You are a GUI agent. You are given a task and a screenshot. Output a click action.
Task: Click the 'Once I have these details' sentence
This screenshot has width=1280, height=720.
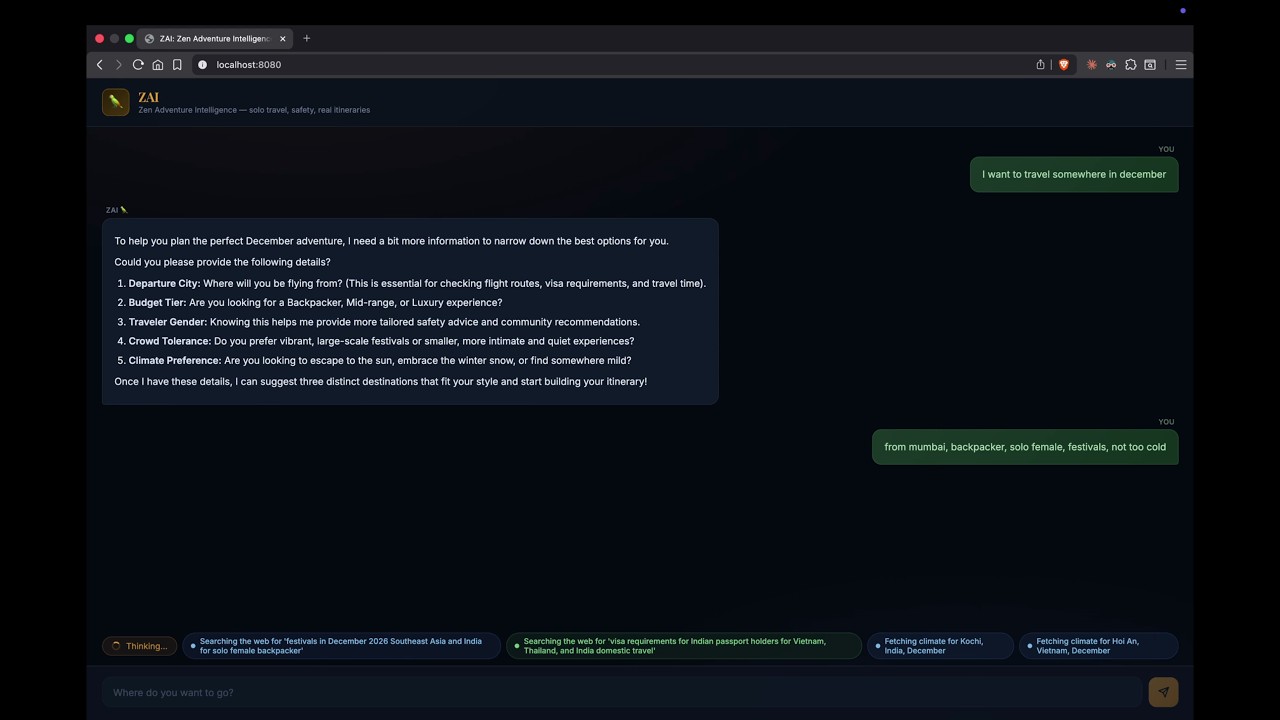381,381
